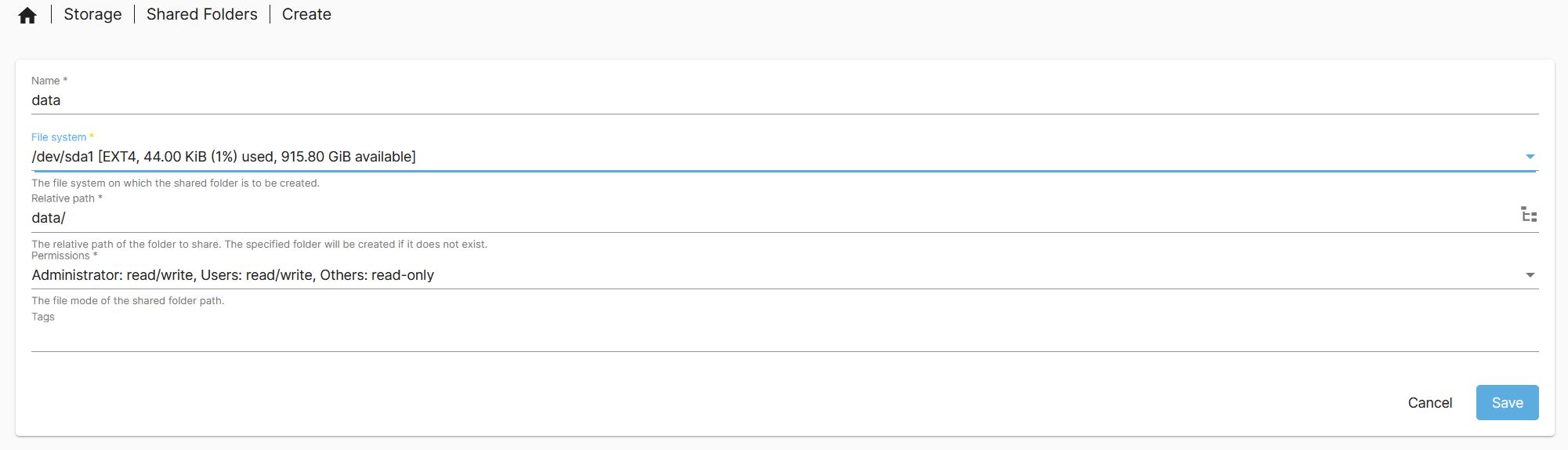Open the Administrator read/write permissions selector
The width and height of the screenshot is (1568, 450).
click(x=784, y=275)
